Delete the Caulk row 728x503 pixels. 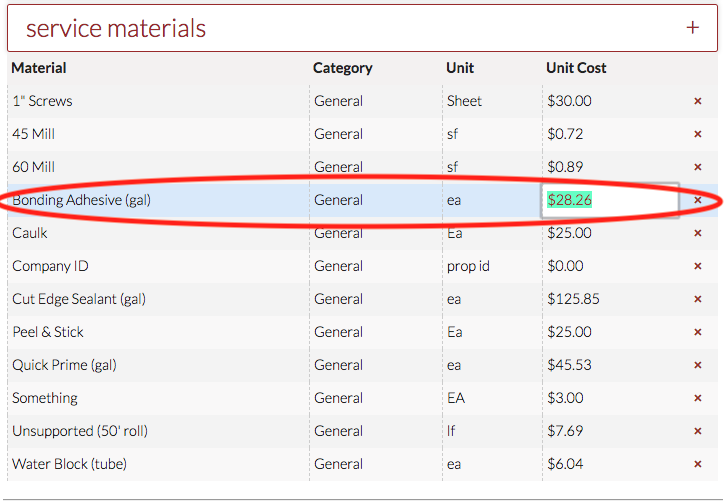pos(698,233)
